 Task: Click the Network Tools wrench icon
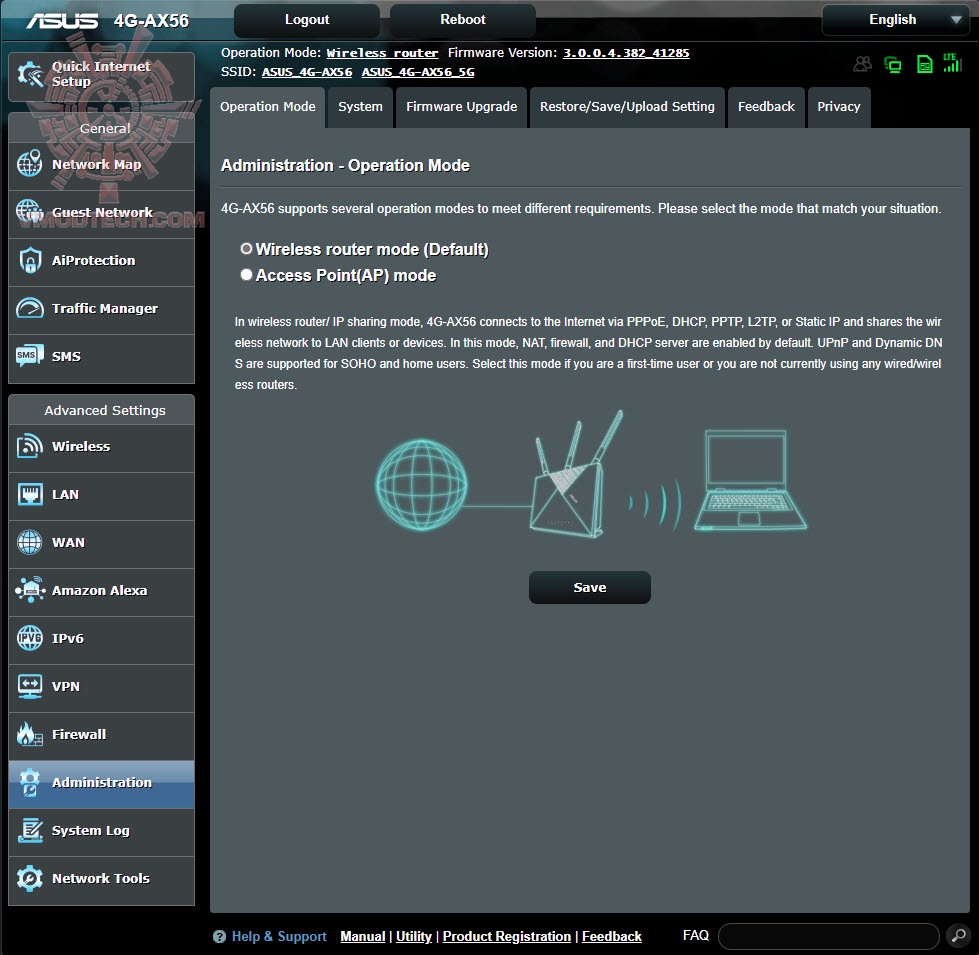29,878
